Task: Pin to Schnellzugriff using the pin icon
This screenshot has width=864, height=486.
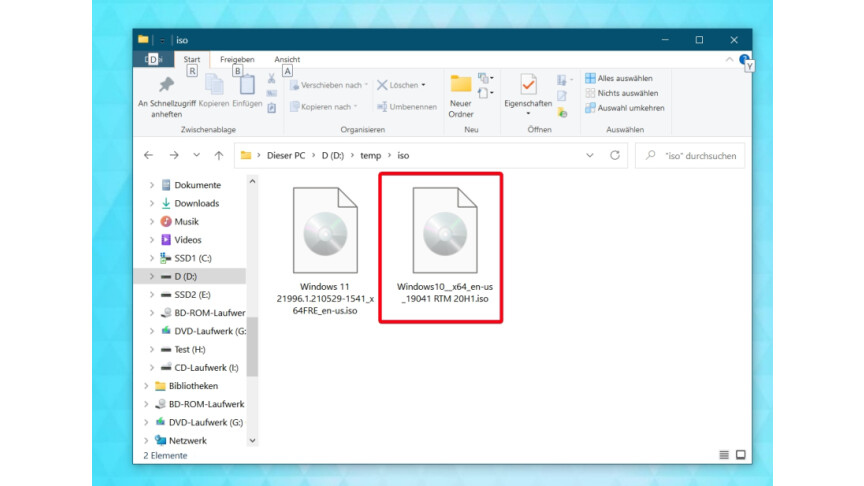Action: (x=166, y=85)
